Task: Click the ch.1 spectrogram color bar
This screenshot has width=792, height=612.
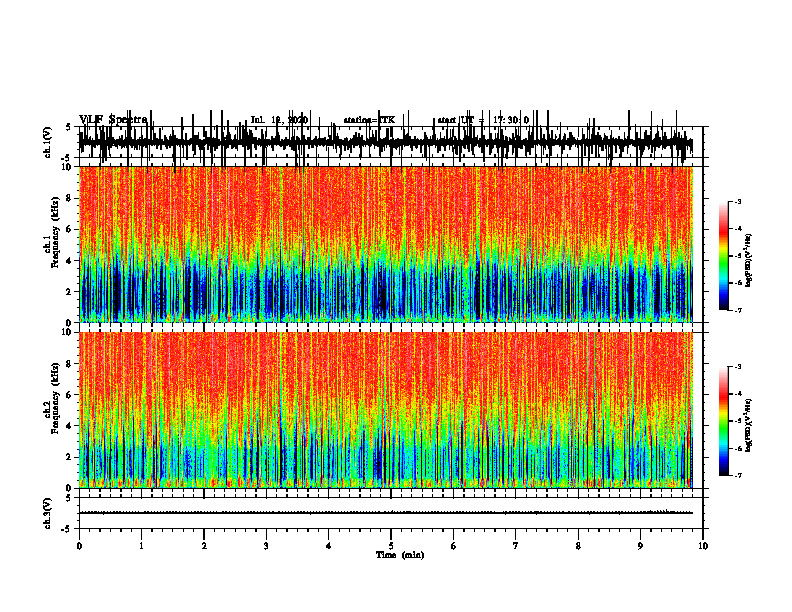Action: coord(724,256)
